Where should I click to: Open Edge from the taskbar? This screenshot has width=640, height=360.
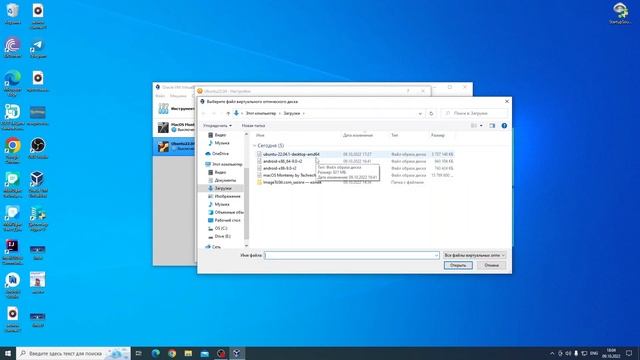[156, 353]
